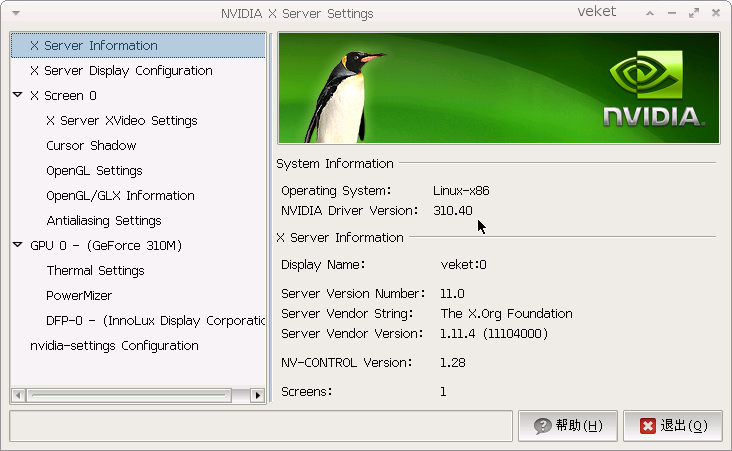Collapse the GPU 0 tree arrow
This screenshot has width=732, height=451.
[18, 245]
